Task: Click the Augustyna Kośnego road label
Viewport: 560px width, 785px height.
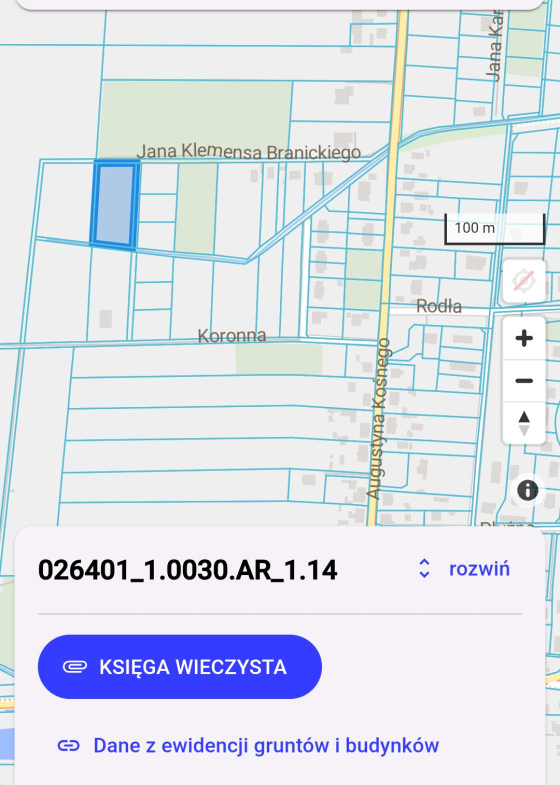Action: 378,419
